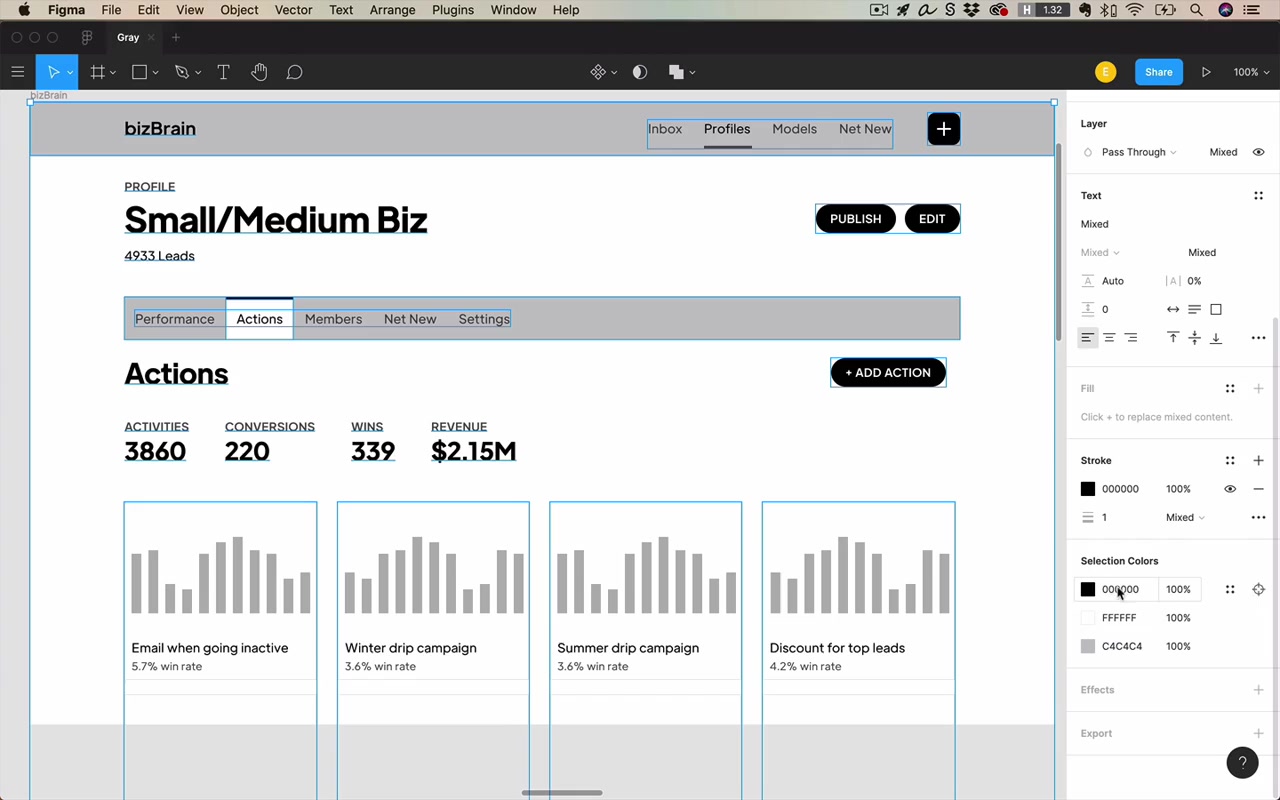1280x800 pixels.
Task: Click the black 000000 stroke swatch
Action: tap(1088, 489)
